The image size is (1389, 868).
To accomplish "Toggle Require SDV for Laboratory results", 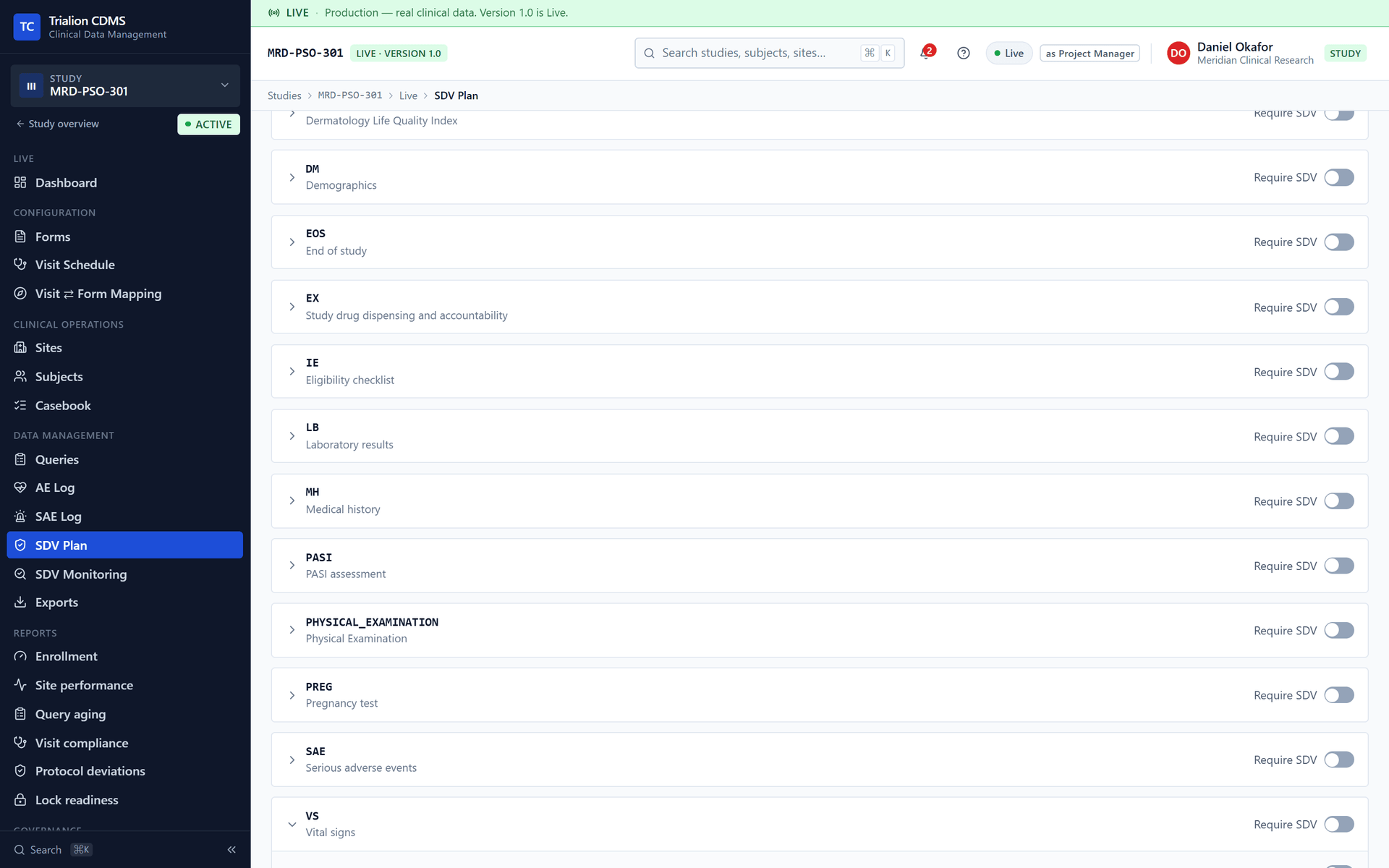I will (x=1339, y=436).
